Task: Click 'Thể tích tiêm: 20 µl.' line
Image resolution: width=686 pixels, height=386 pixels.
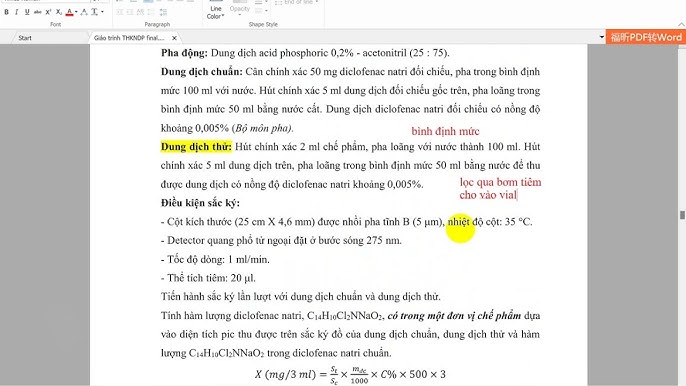Action: [x=208, y=278]
